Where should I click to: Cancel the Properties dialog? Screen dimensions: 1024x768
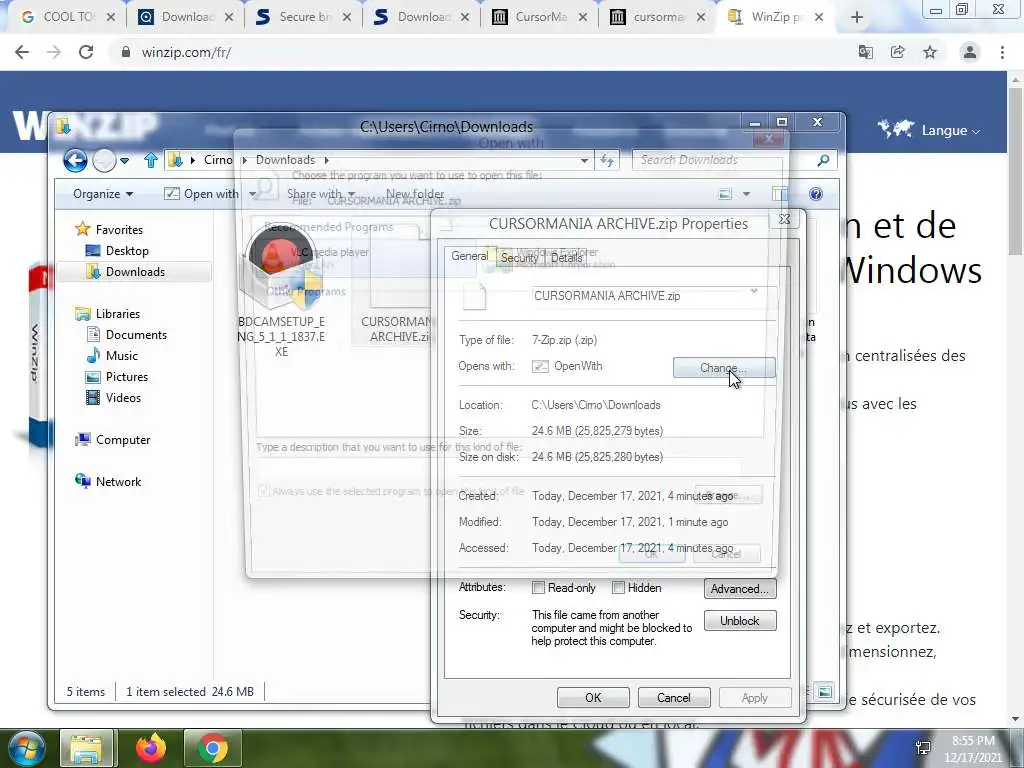(673, 698)
